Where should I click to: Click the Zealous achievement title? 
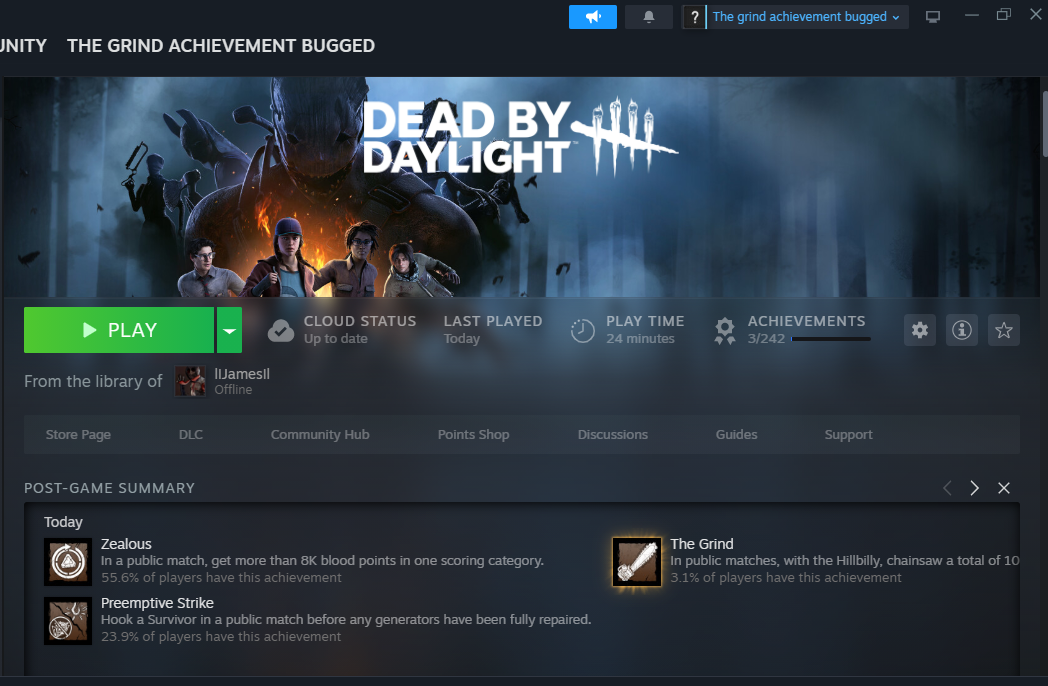point(126,544)
